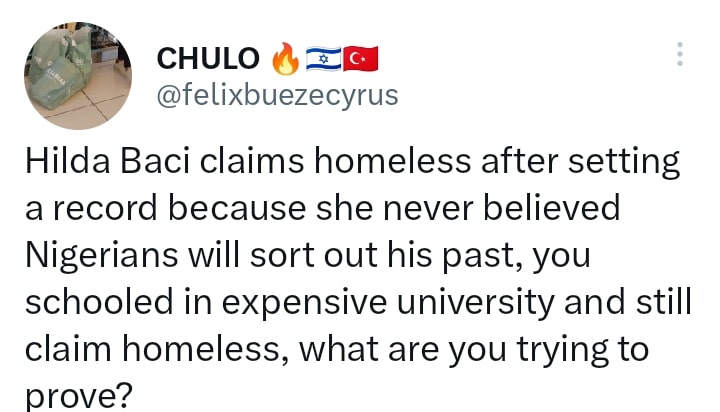Click the phrase "what are you trying to"
This screenshot has height=412, width=720.
pos(474,350)
